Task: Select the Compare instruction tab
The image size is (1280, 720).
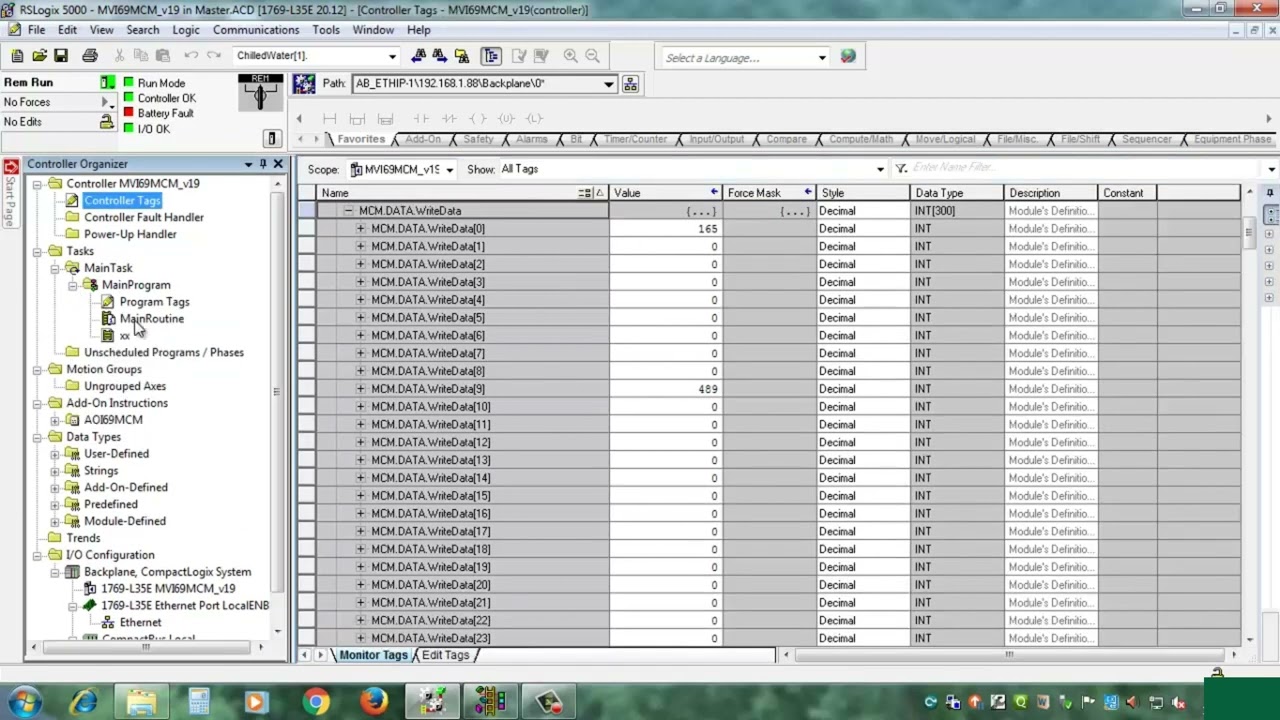Action: point(786,139)
